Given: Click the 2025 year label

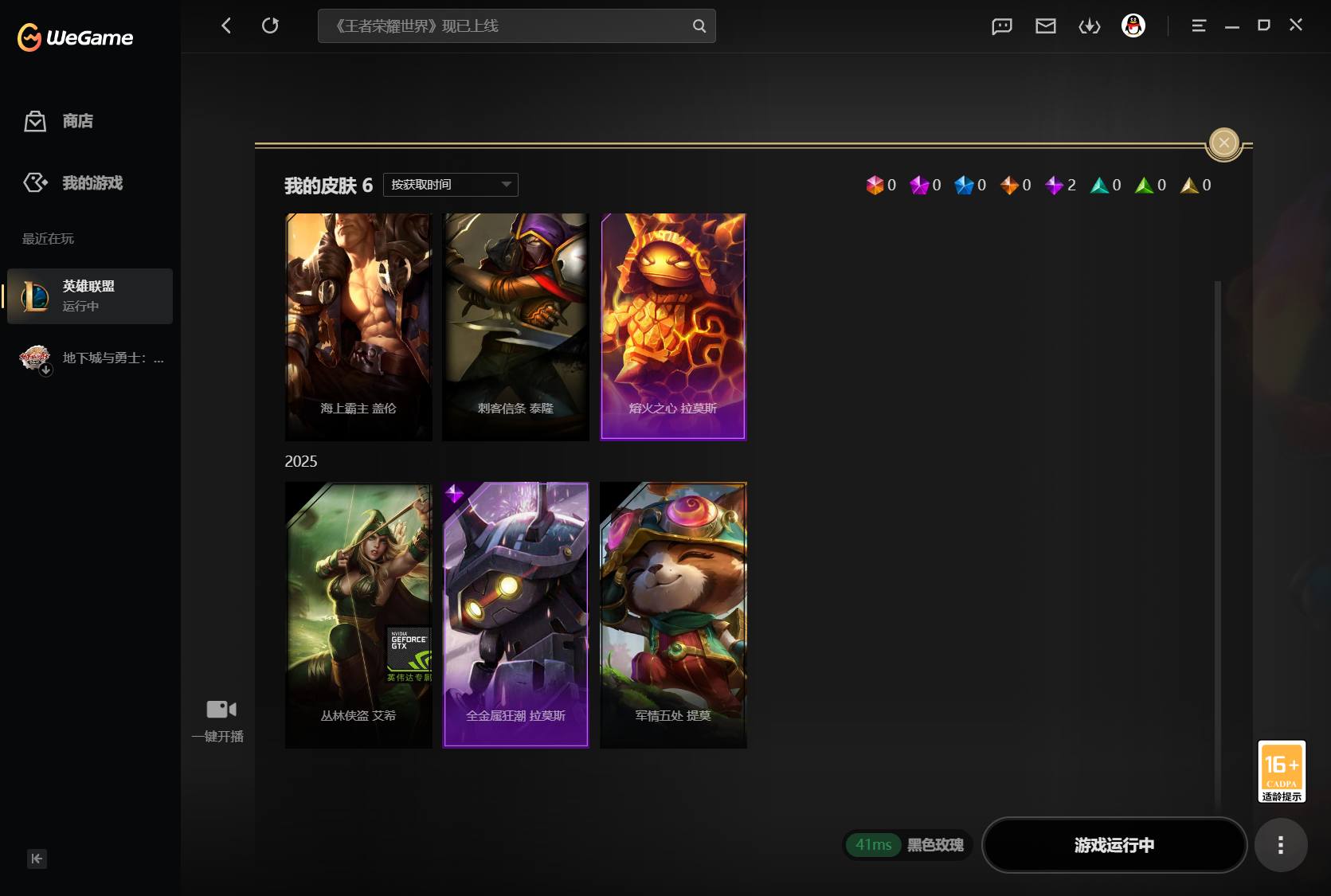Looking at the screenshot, I should (301, 461).
